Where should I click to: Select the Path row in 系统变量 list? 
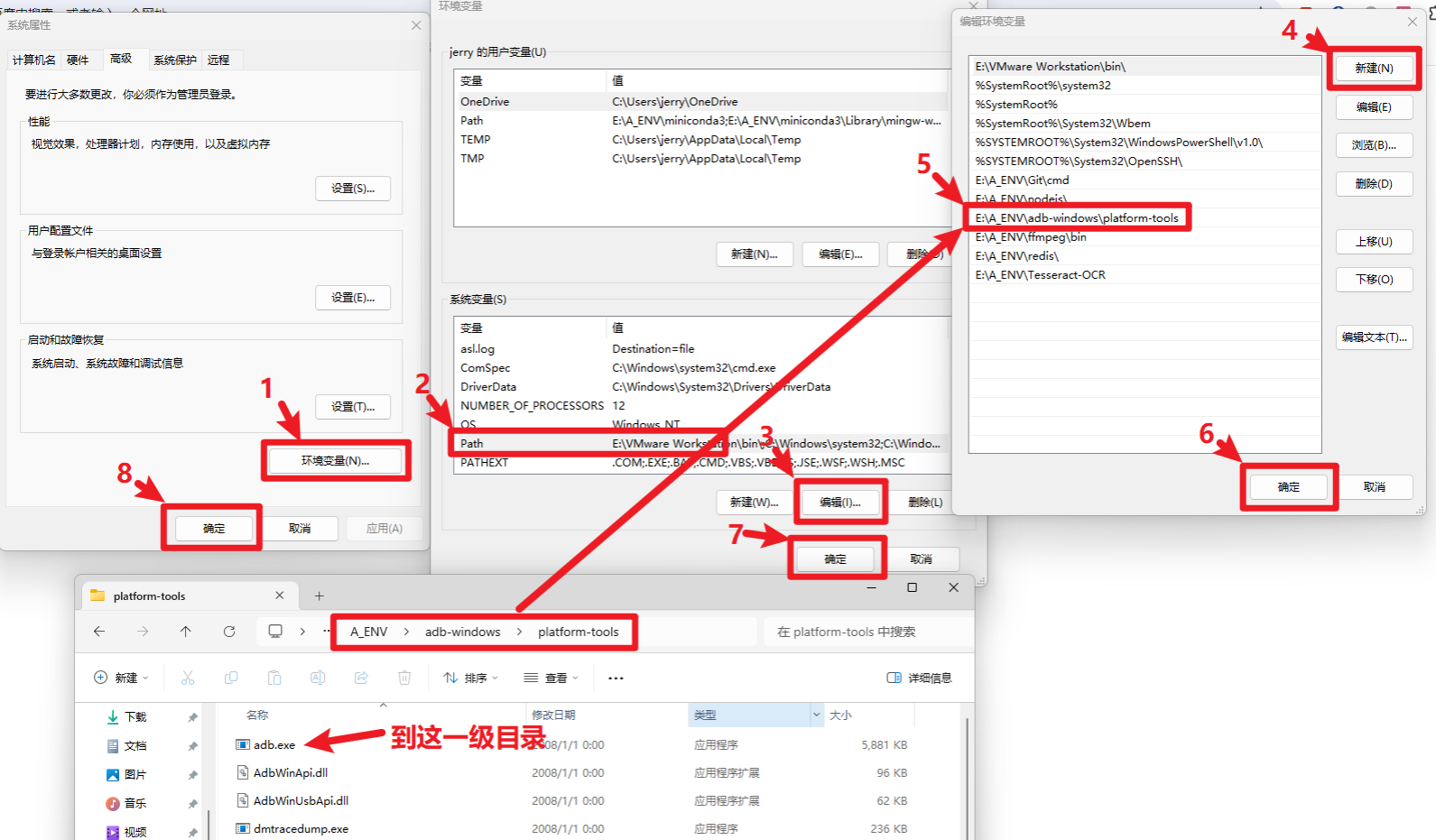(x=702, y=444)
